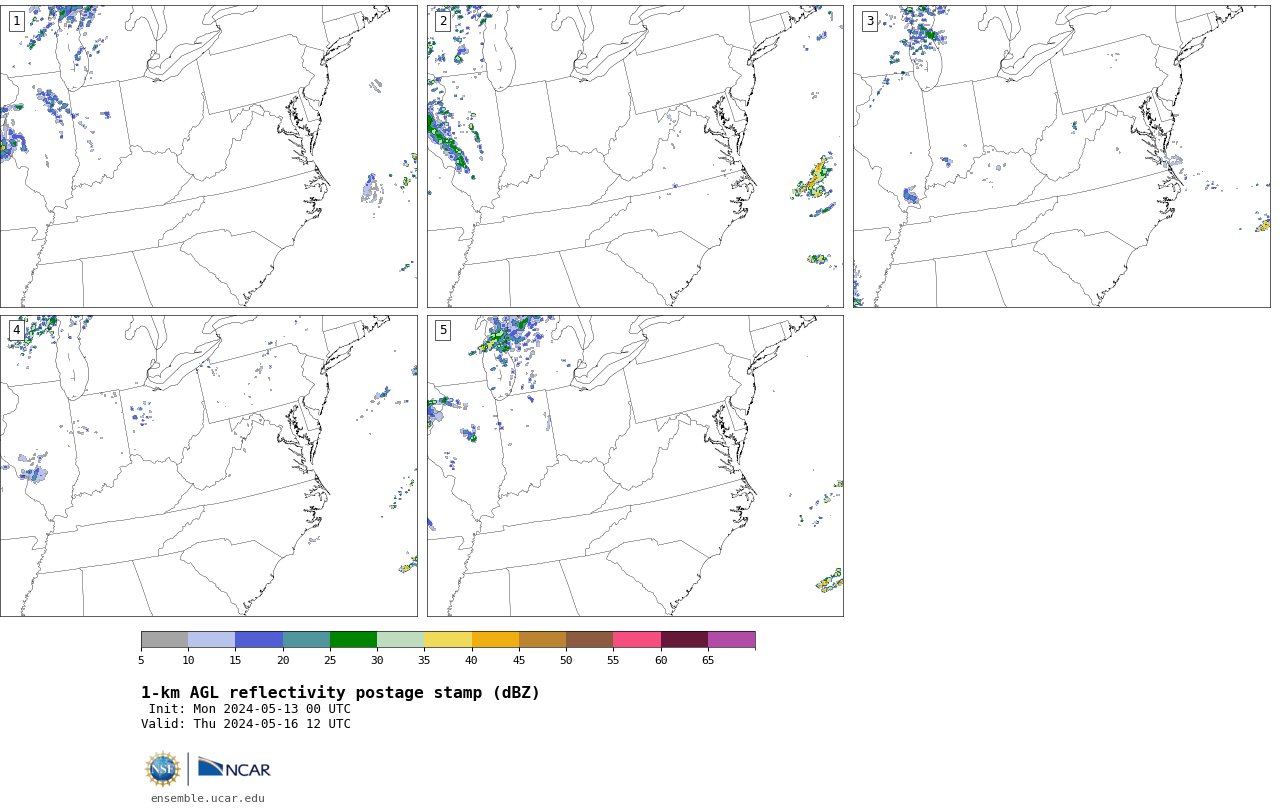1280x809 pixels.
Task: Select the pink 55-60 dBZ swatch
Action: pos(637,640)
